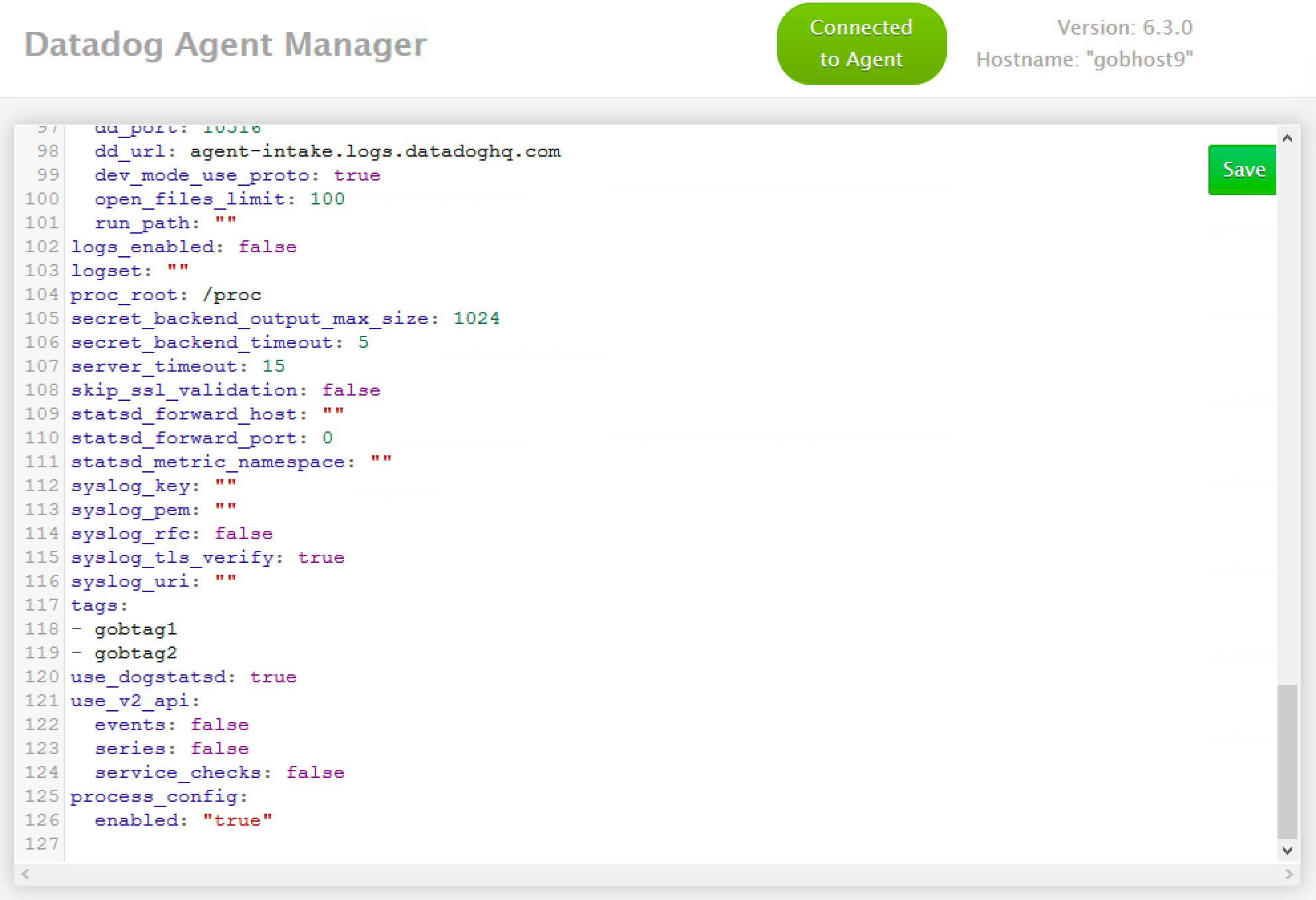Click the Version 6.3.0 label
Image resolution: width=1316 pixels, height=900 pixels.
point(1124,27)
